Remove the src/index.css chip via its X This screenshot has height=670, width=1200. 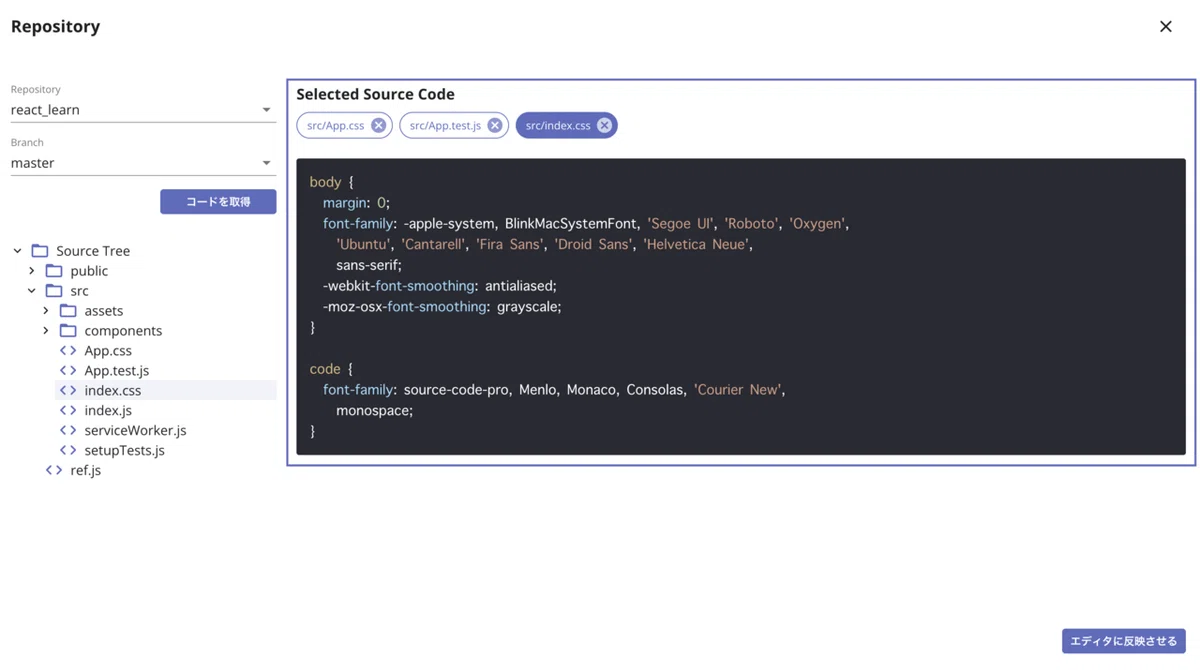(x=604, y=126)
